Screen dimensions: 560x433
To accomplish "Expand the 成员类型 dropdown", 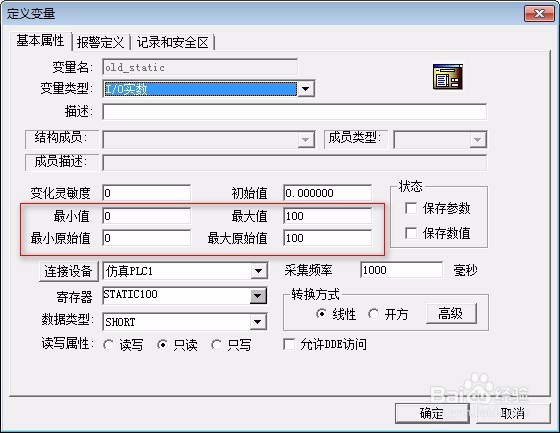I will click(x=478, y=140).
